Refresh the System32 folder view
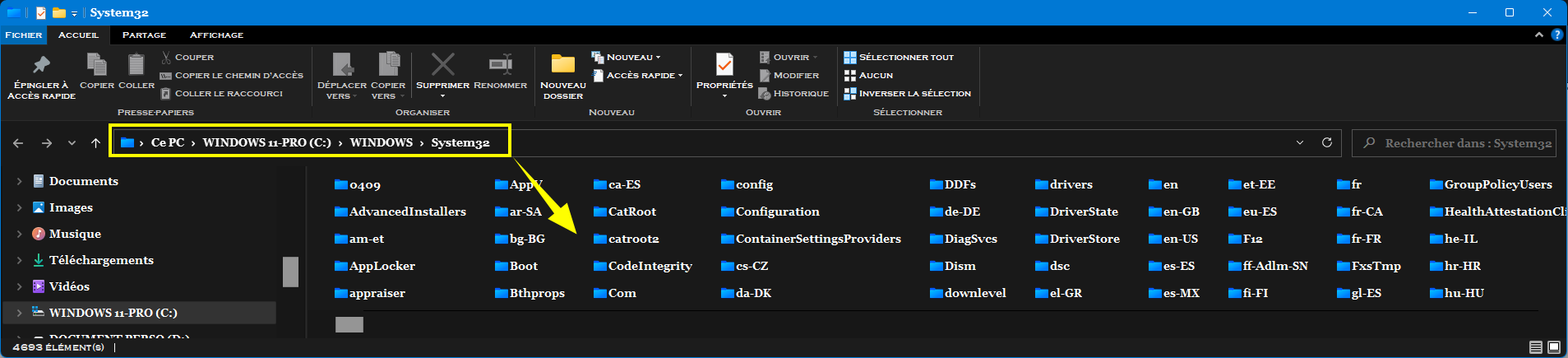 click(1326, 142)
